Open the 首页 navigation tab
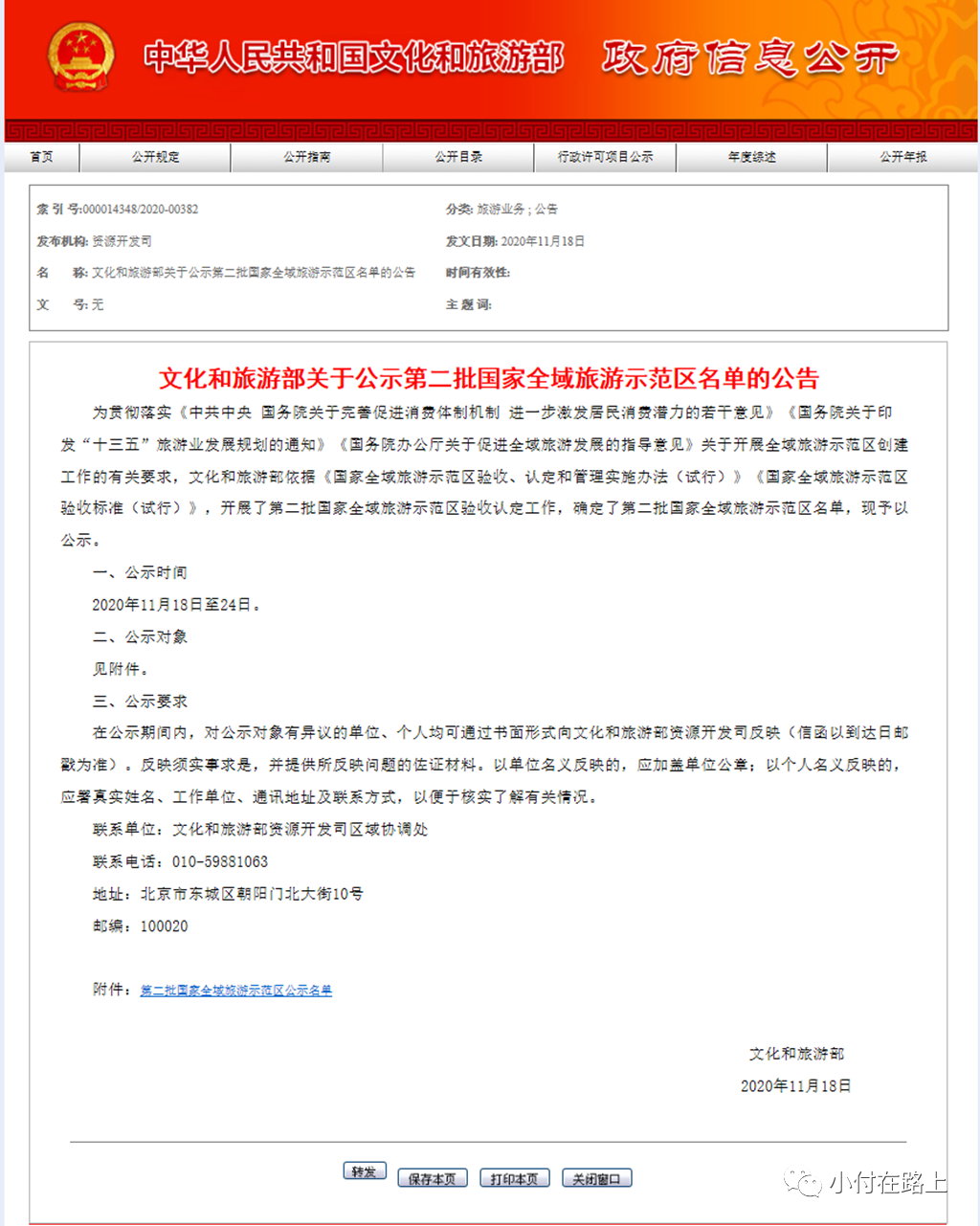 41,157
